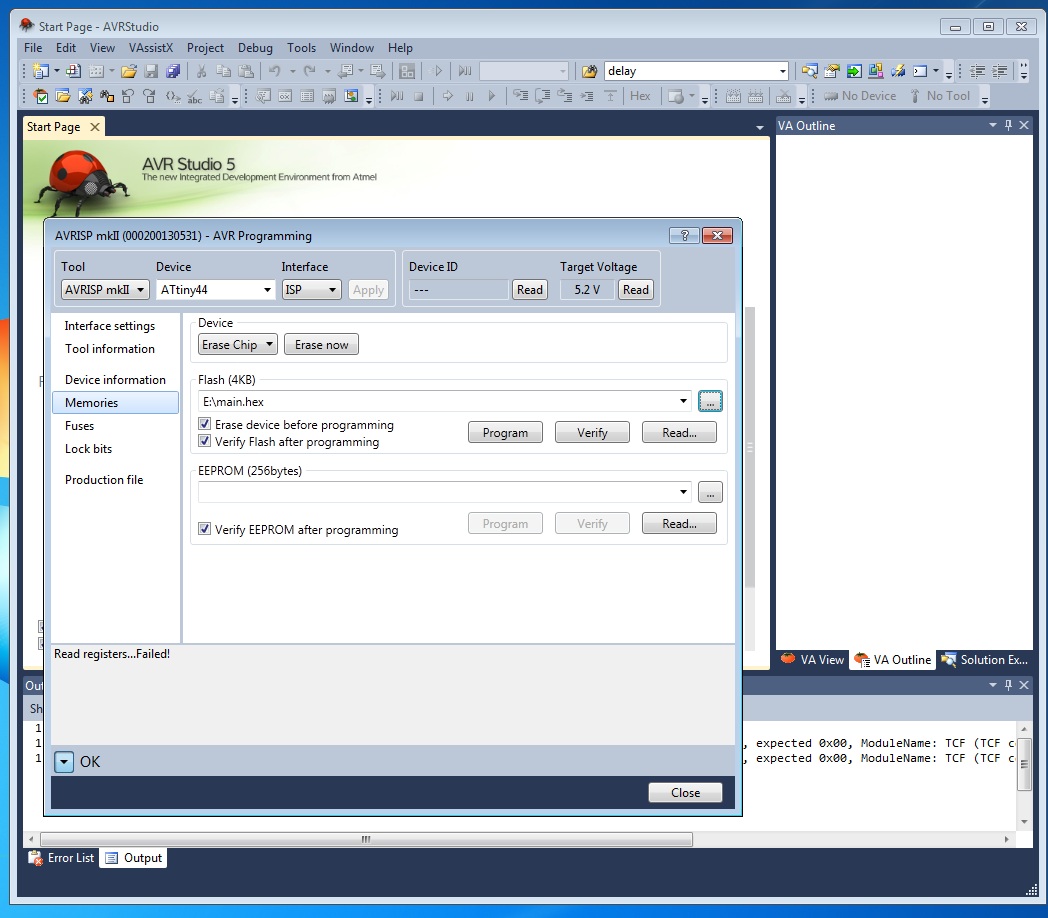
Task: Open the Interface dropdown showing ISP
Action: coord(311,290)
